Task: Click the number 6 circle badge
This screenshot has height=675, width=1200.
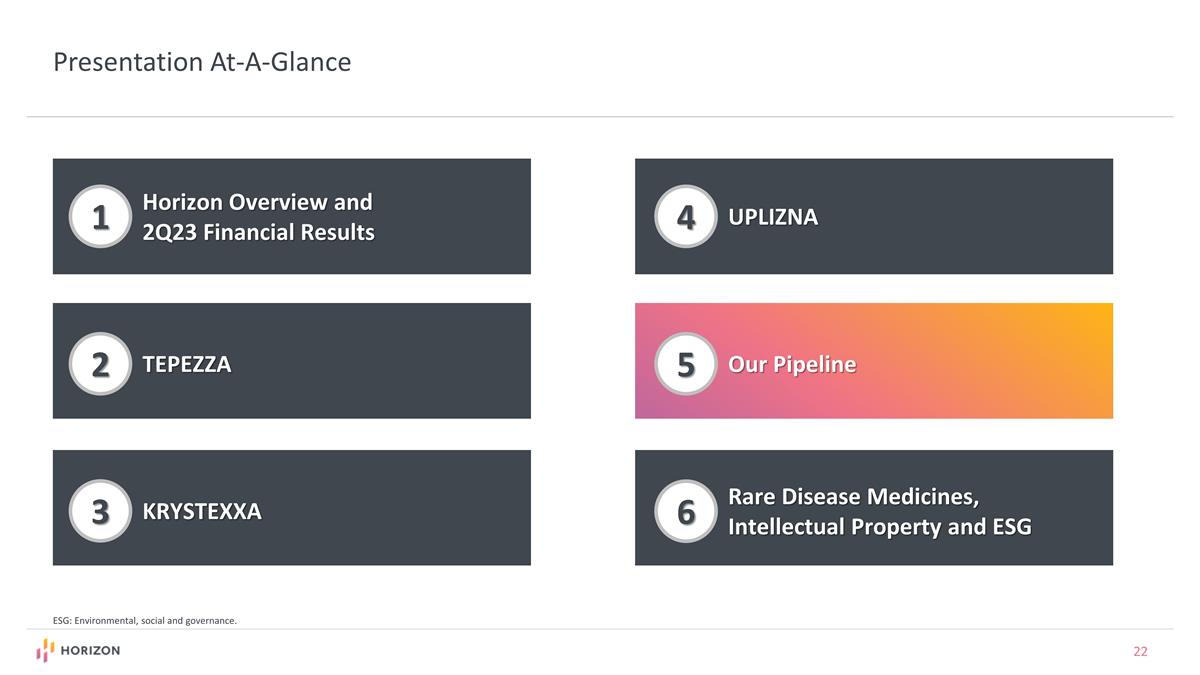Action: click(x=686, y=511)
